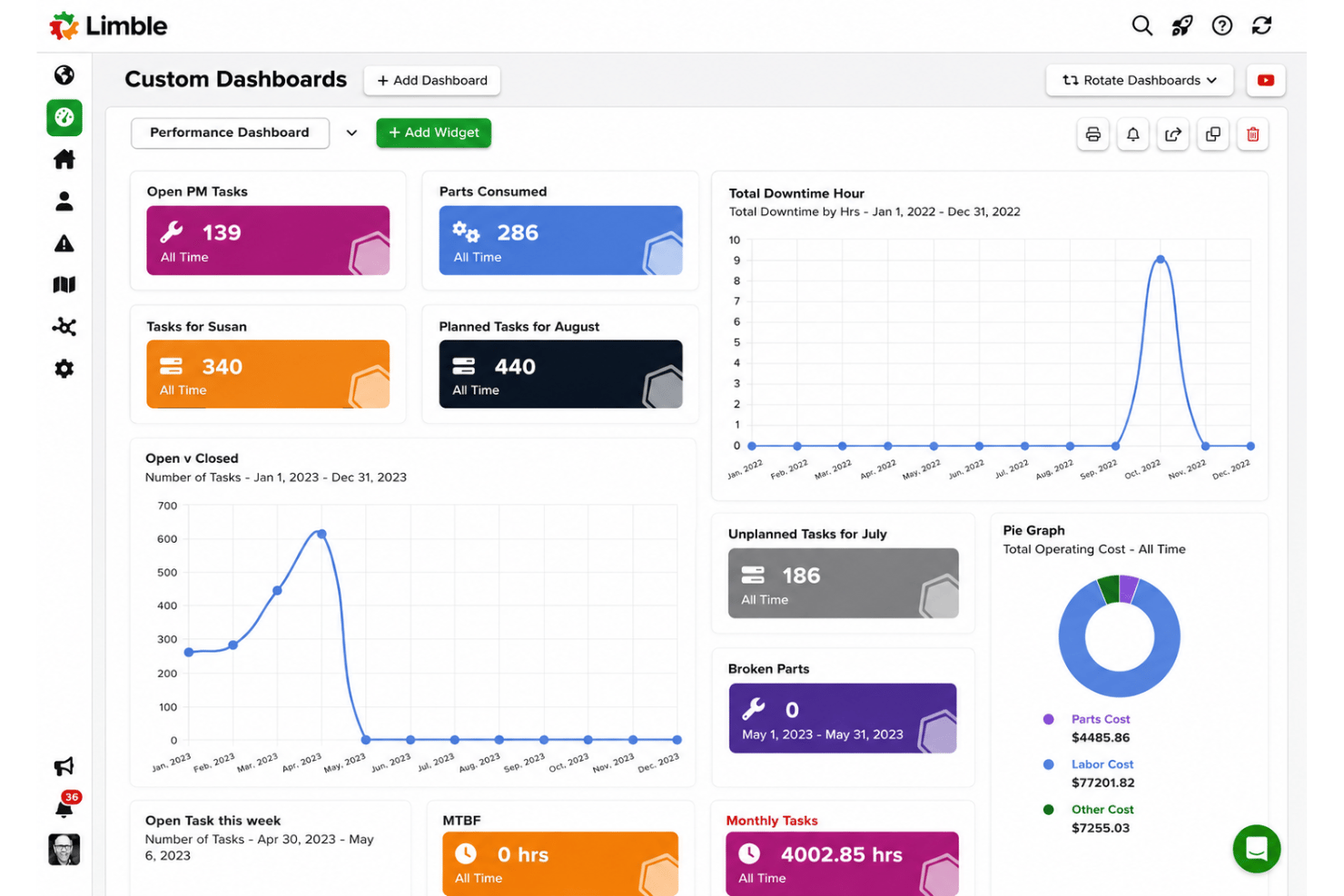Open the MTBF 0 hrs card
This screenshot has height=896, width=1344.
point(560,863)
